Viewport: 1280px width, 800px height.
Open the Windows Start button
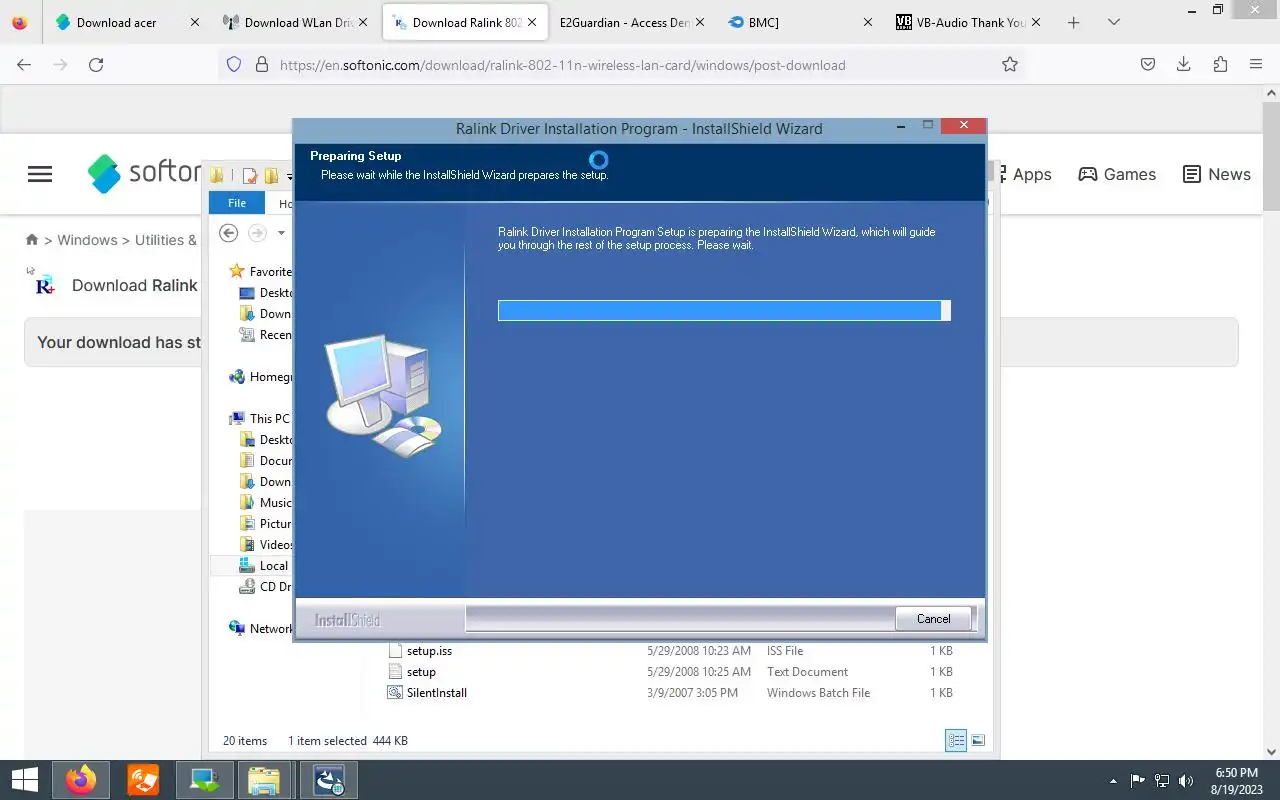pyautogui.click(x=24, y=780)
